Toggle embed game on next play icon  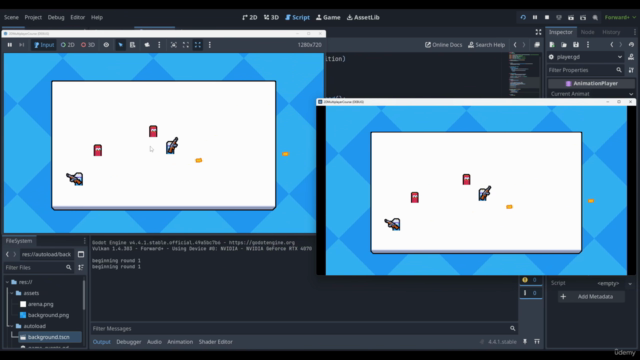pos(173,45)
